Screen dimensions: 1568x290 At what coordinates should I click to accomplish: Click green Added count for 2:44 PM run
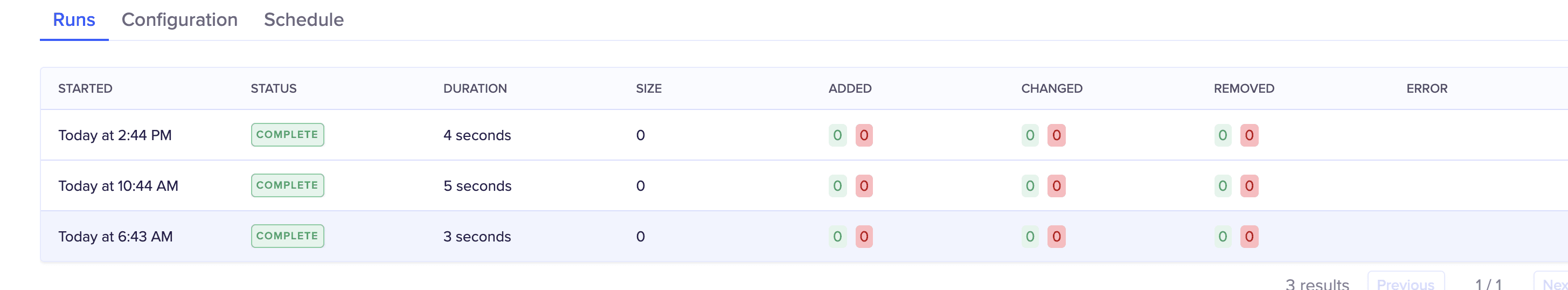837,135
